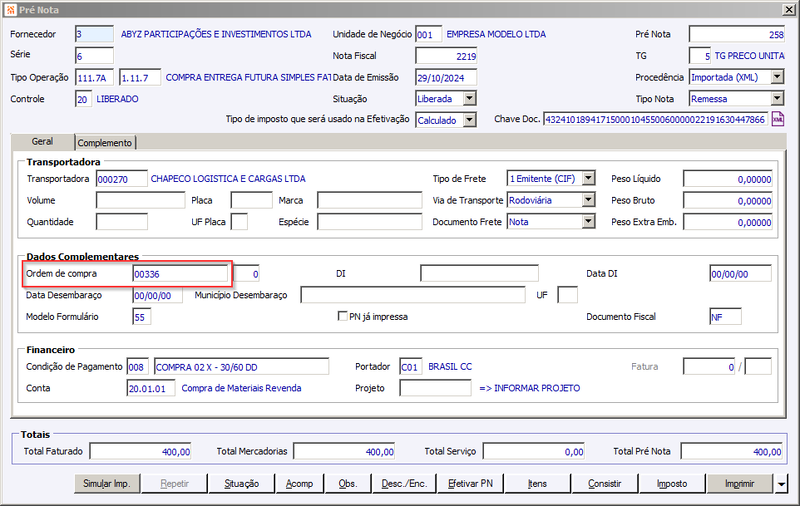Click the Simular Imp. button

[107, 484]
